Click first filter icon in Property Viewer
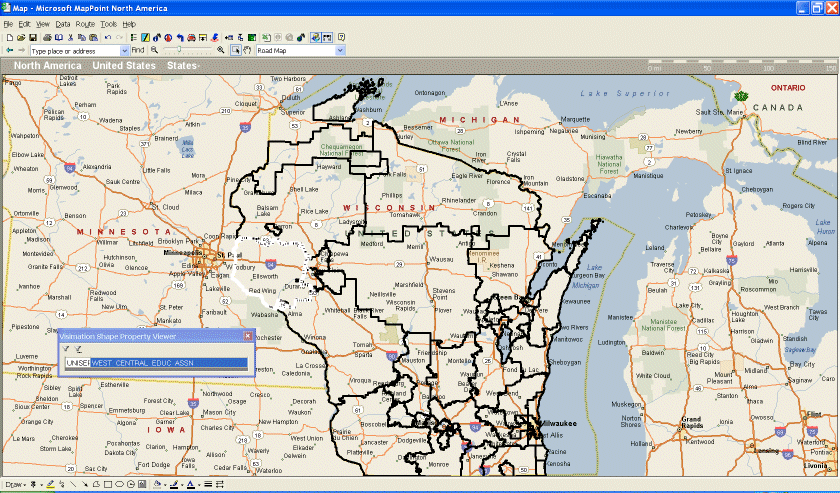This screenshot has width=840, height=493. click(x=66, y=349)
